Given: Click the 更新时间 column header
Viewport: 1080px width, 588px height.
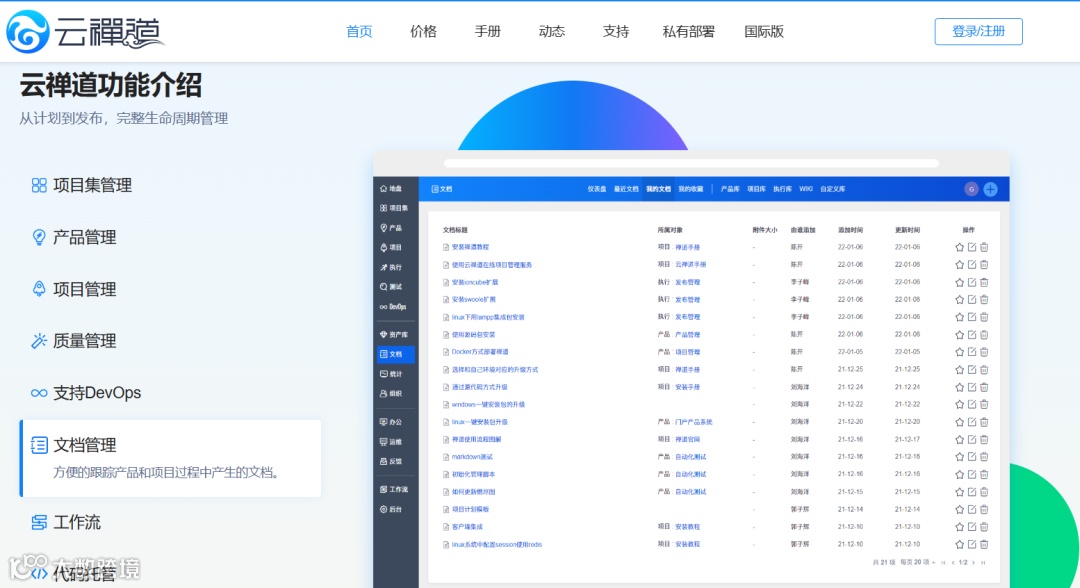Looking at the screenshot, I should tap(907, 230).
